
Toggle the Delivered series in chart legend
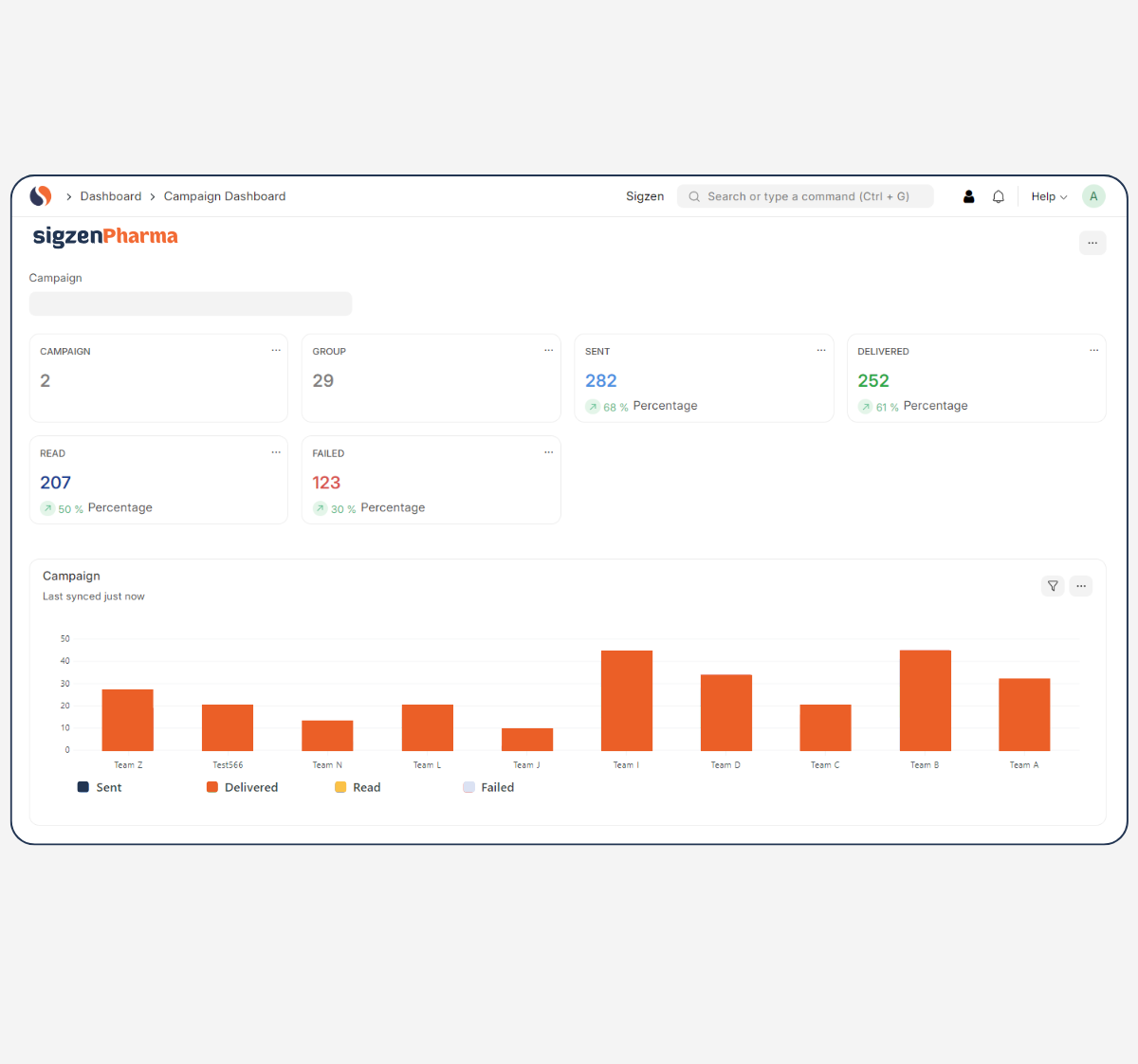(243, 787)
